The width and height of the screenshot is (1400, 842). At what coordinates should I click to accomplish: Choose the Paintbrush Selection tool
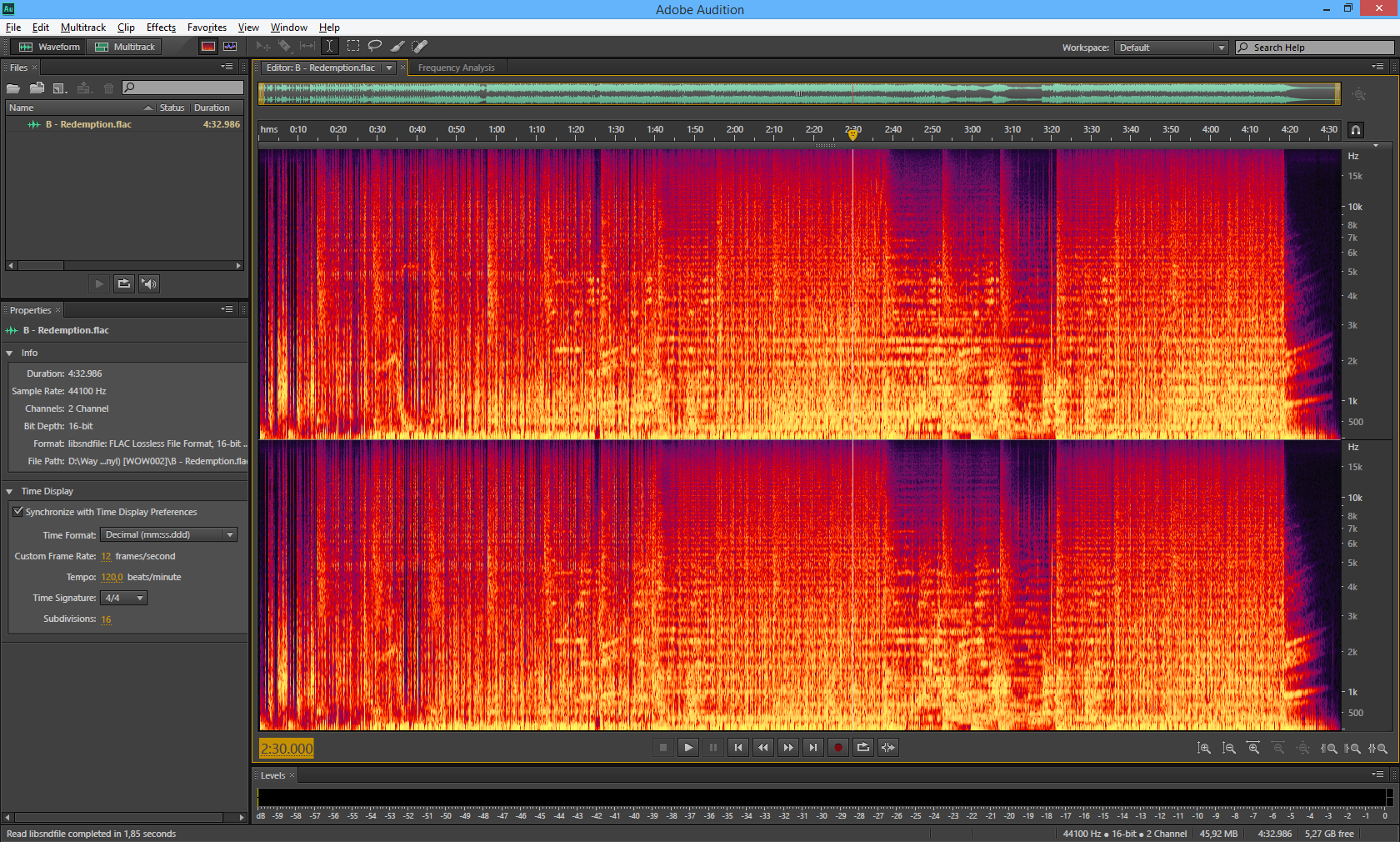coord(397,47)
